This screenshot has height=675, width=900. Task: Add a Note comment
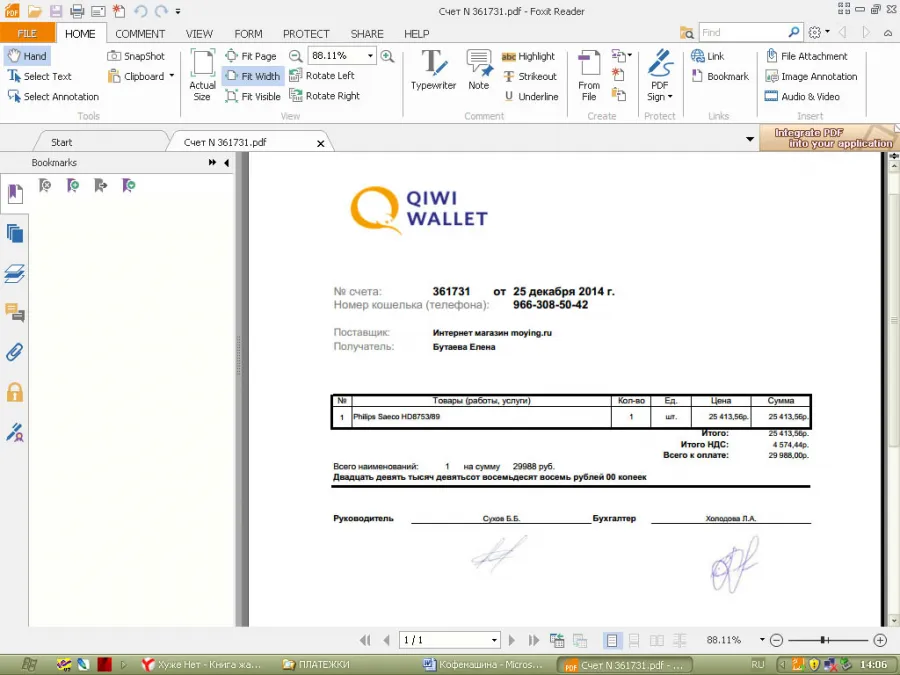coord(479,70)
